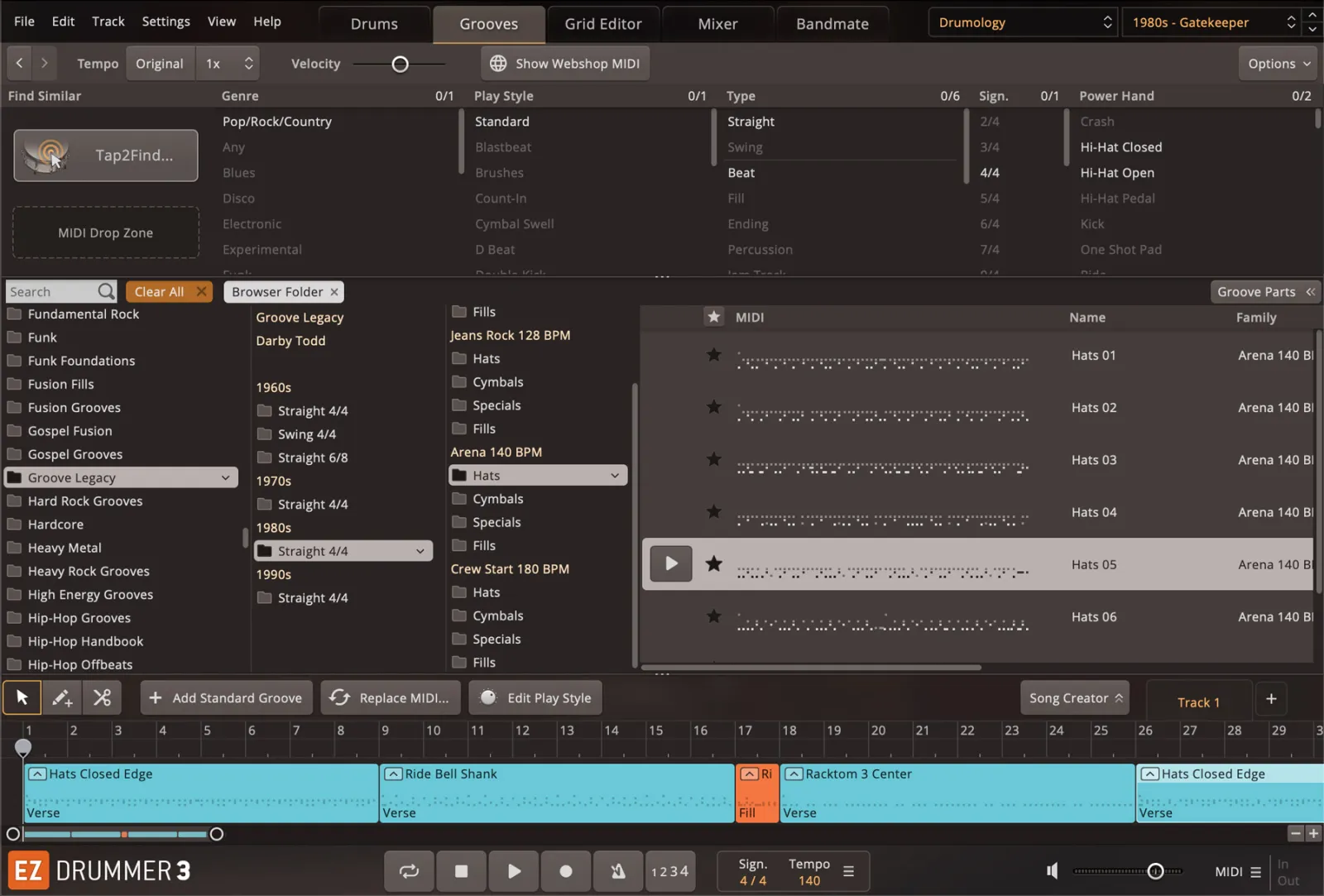Select the Fill block on the timeline
This screenshot has height=896, width=1324.
pyautogui.click(x=757, y=793)
